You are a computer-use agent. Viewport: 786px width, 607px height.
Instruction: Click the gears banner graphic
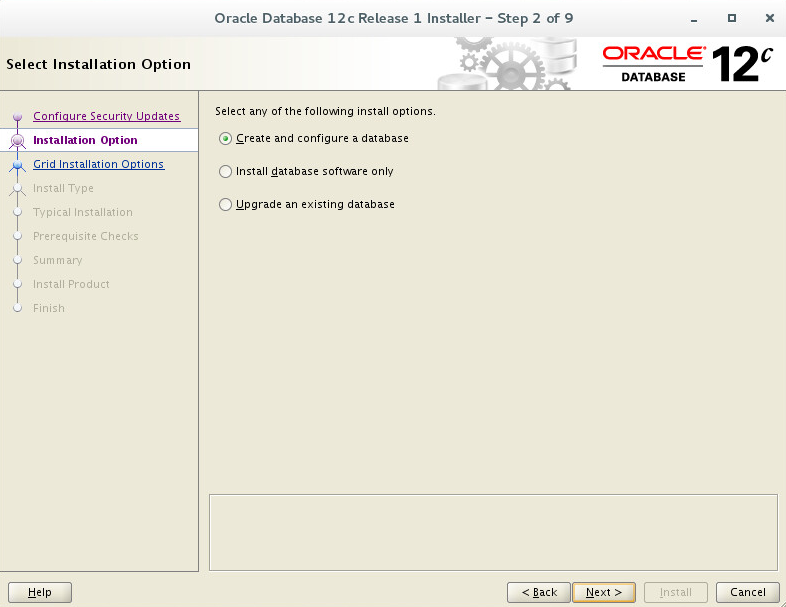[x=506, y=64]
